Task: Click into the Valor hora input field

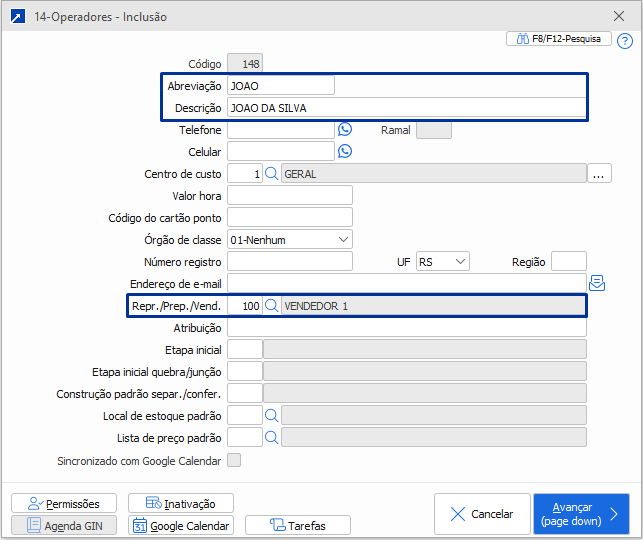Action: tap(290, 196)
